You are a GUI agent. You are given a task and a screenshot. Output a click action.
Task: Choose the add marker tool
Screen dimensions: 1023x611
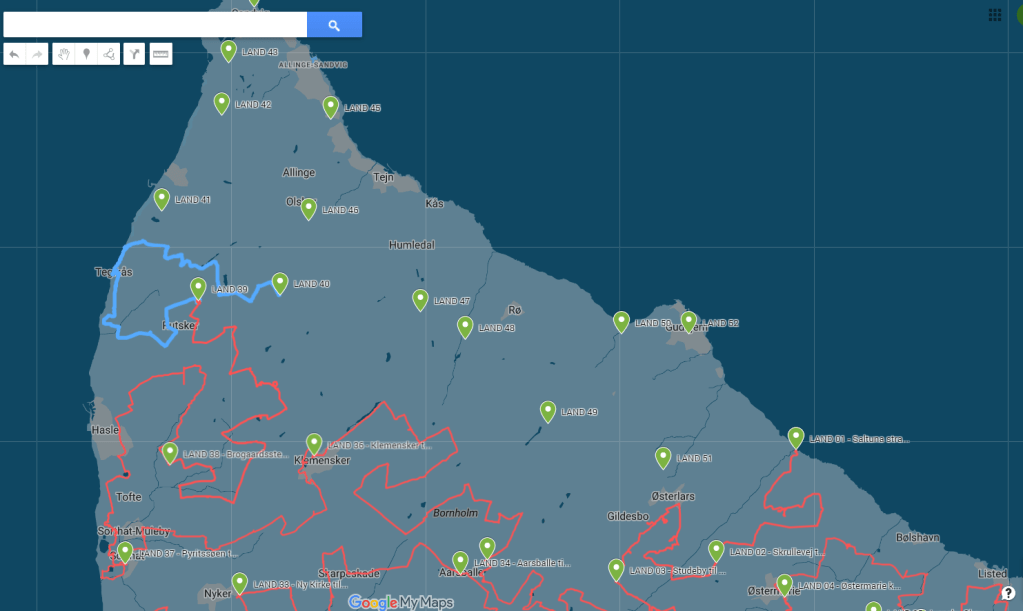(x=86, y=54)
